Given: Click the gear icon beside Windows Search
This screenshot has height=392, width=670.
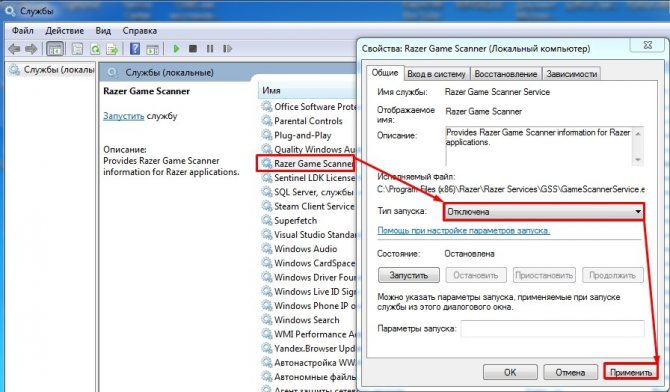Looking at the screenshot, I should click(267, 320).
